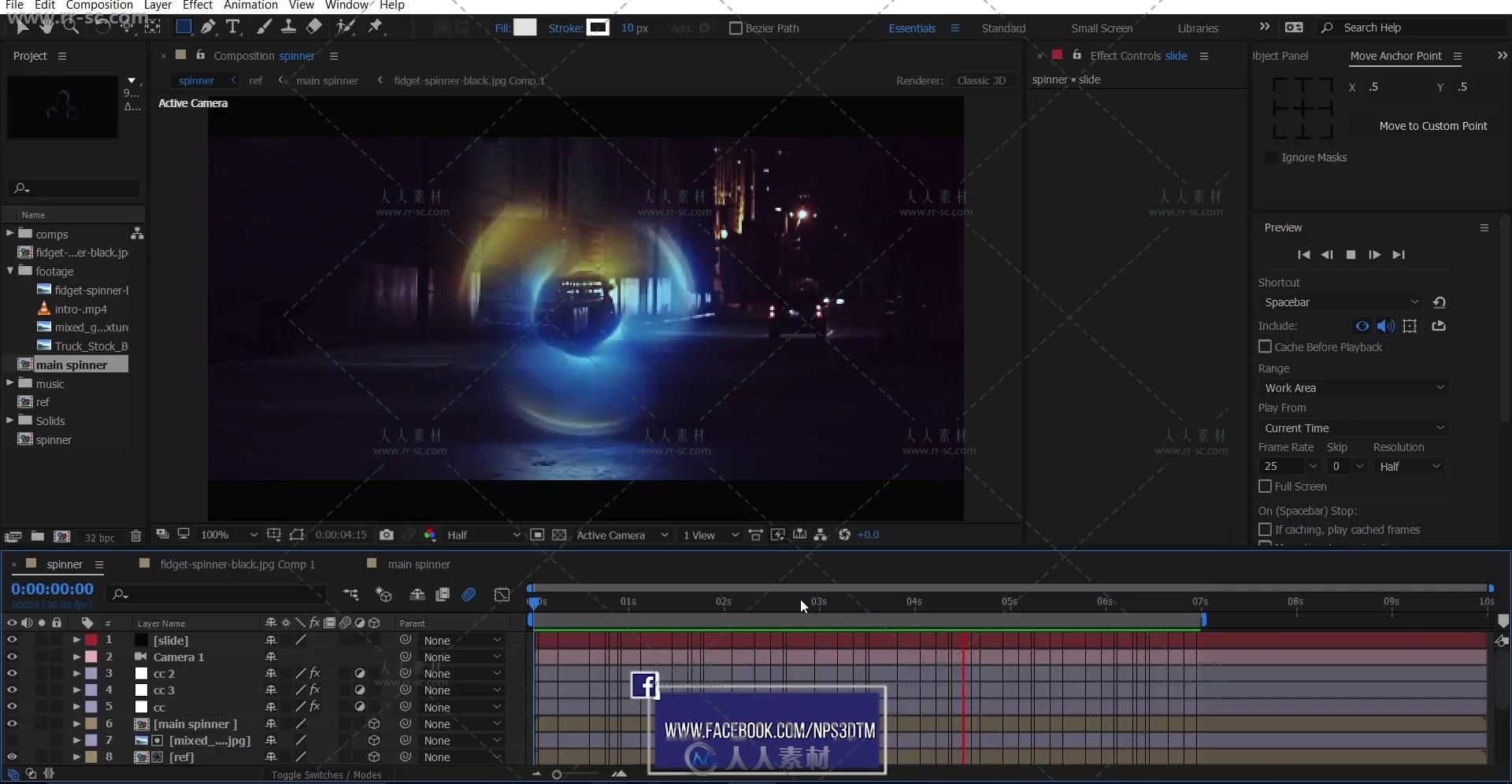Reset the preview shortcut settings
Viewport: 1512px width, 784px height.
click(1439, 302)
